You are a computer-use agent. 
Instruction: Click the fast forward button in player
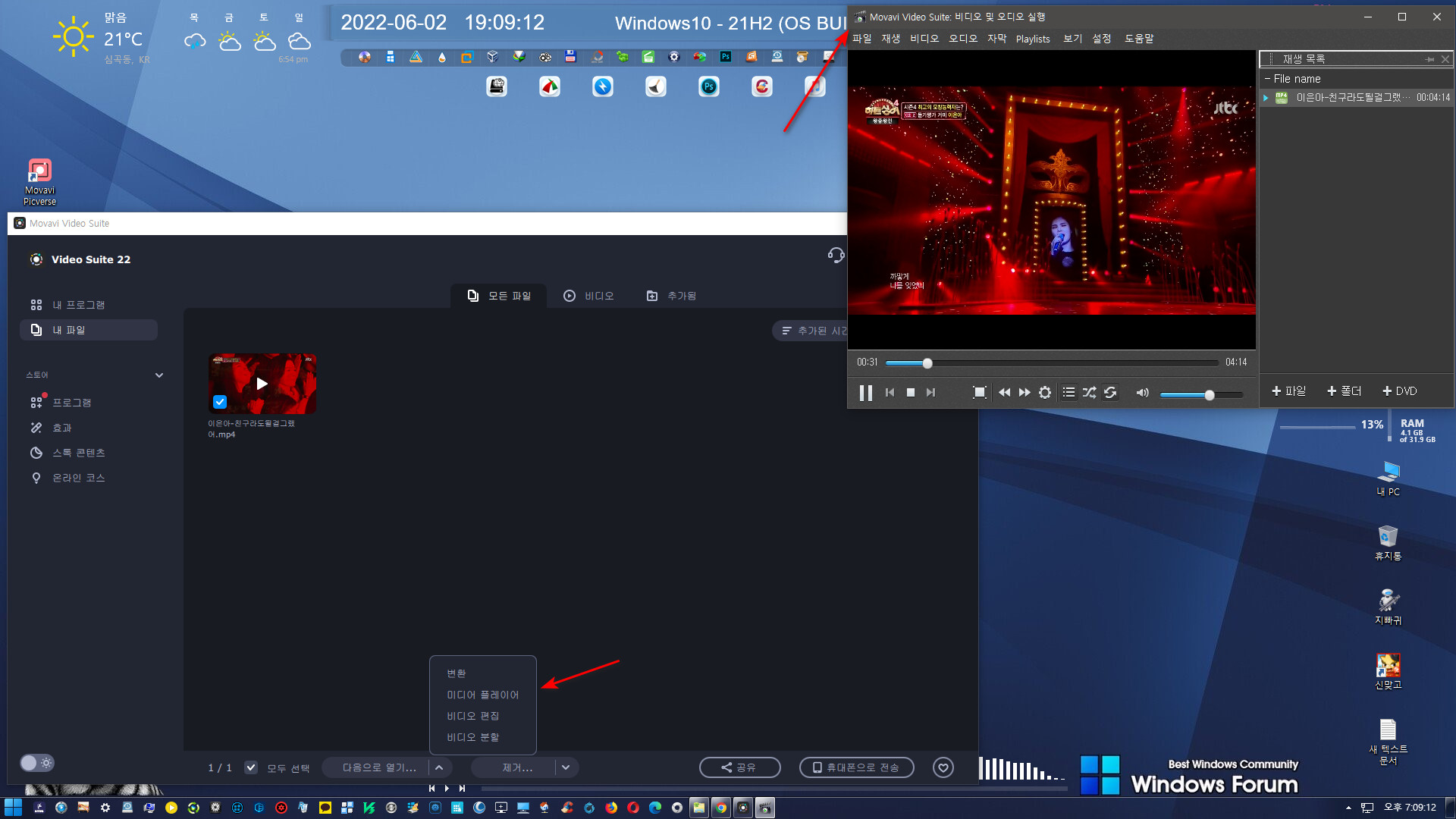[1025, 393]
